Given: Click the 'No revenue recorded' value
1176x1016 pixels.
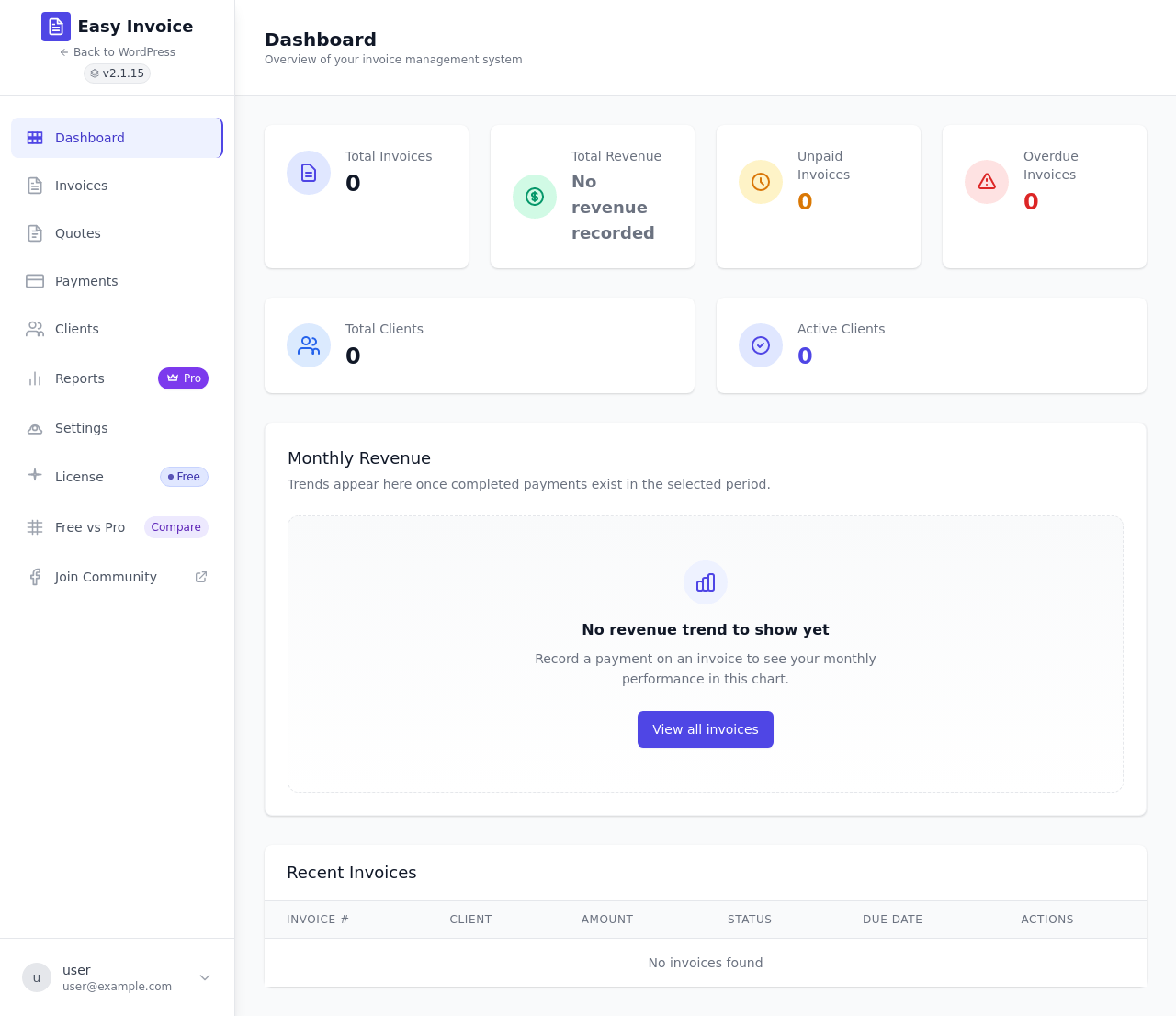Looking at the screenshot, I should click(613, 208).
